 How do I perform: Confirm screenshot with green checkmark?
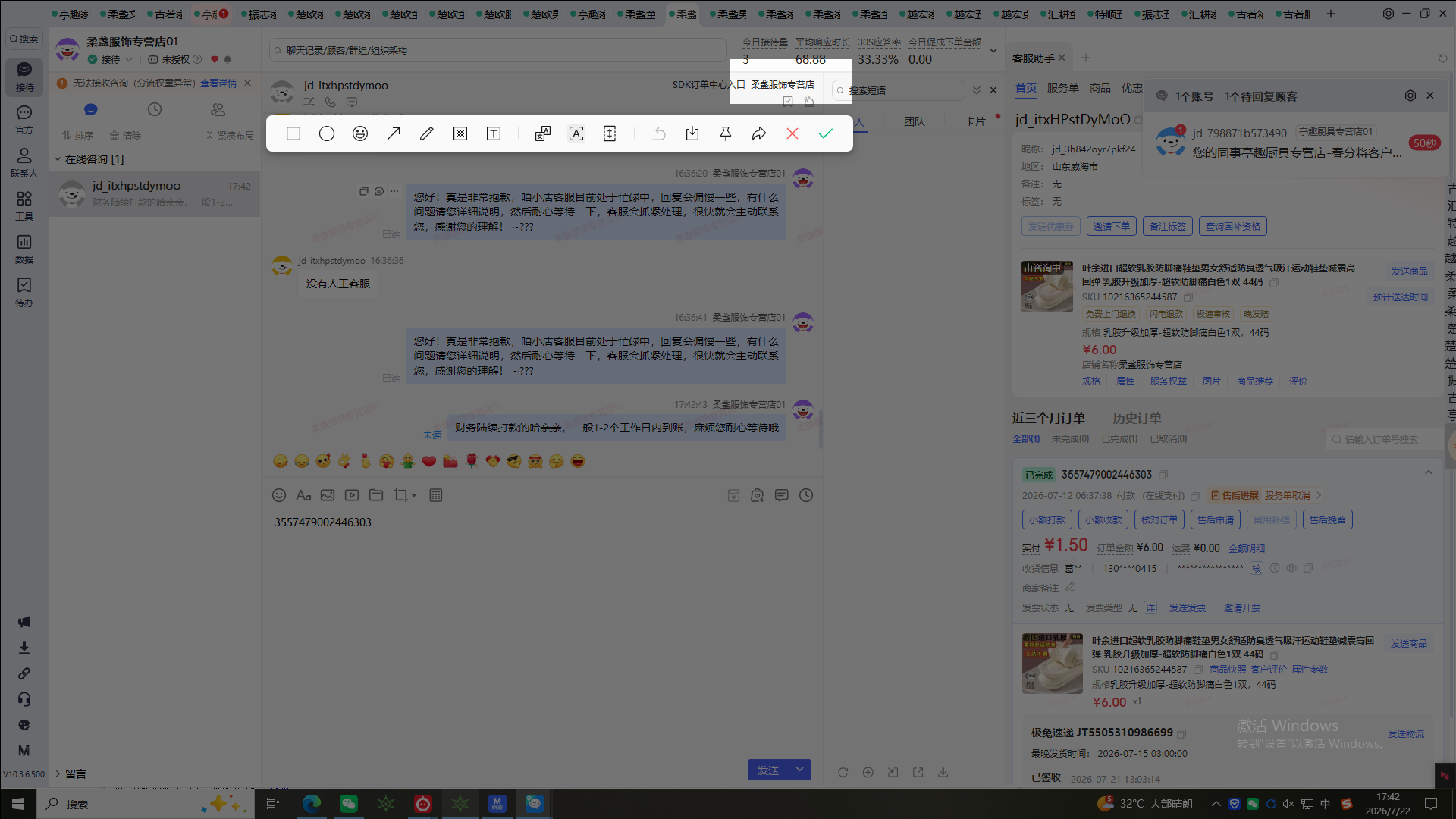tap(826, 133)
